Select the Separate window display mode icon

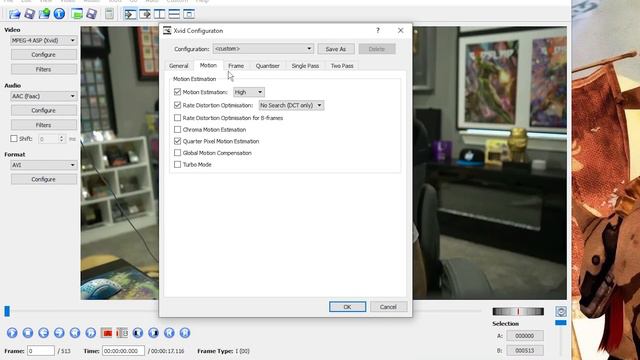[x=189, y=14]
